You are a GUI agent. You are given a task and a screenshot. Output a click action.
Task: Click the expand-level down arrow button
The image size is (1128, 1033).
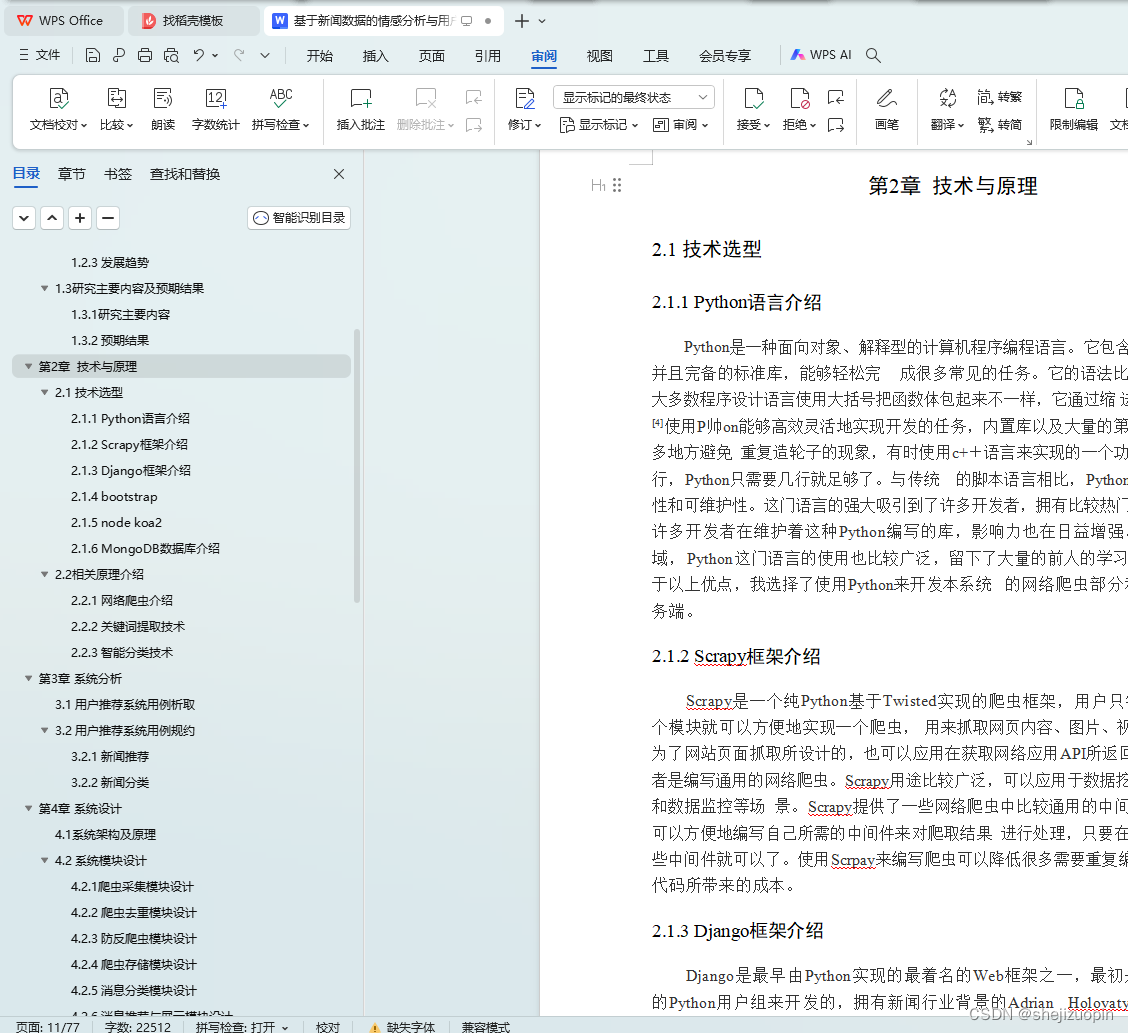(24, 218)
